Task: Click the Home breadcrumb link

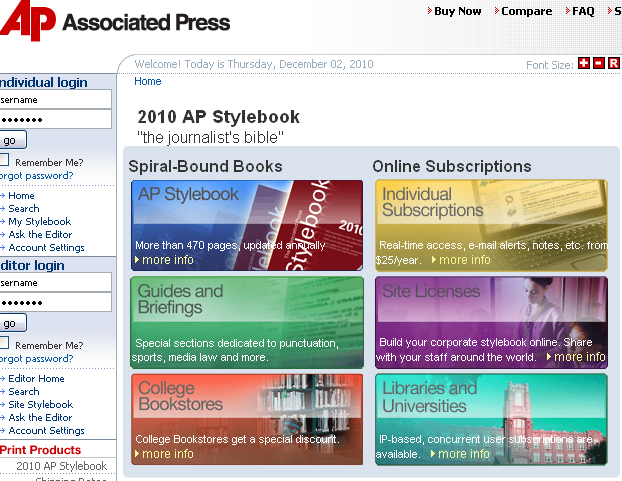Action: (x=148, y=81)
